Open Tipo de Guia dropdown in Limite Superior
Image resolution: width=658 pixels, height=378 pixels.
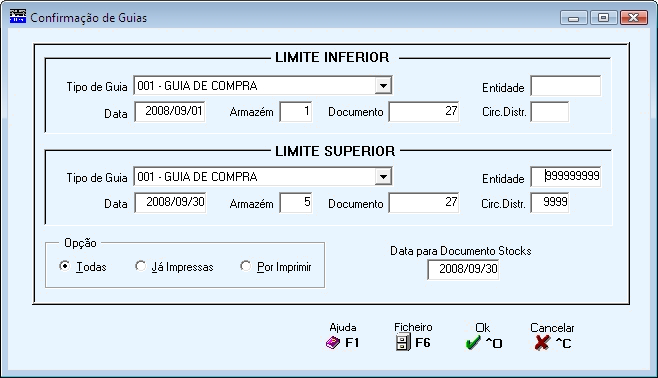(383, 177)
